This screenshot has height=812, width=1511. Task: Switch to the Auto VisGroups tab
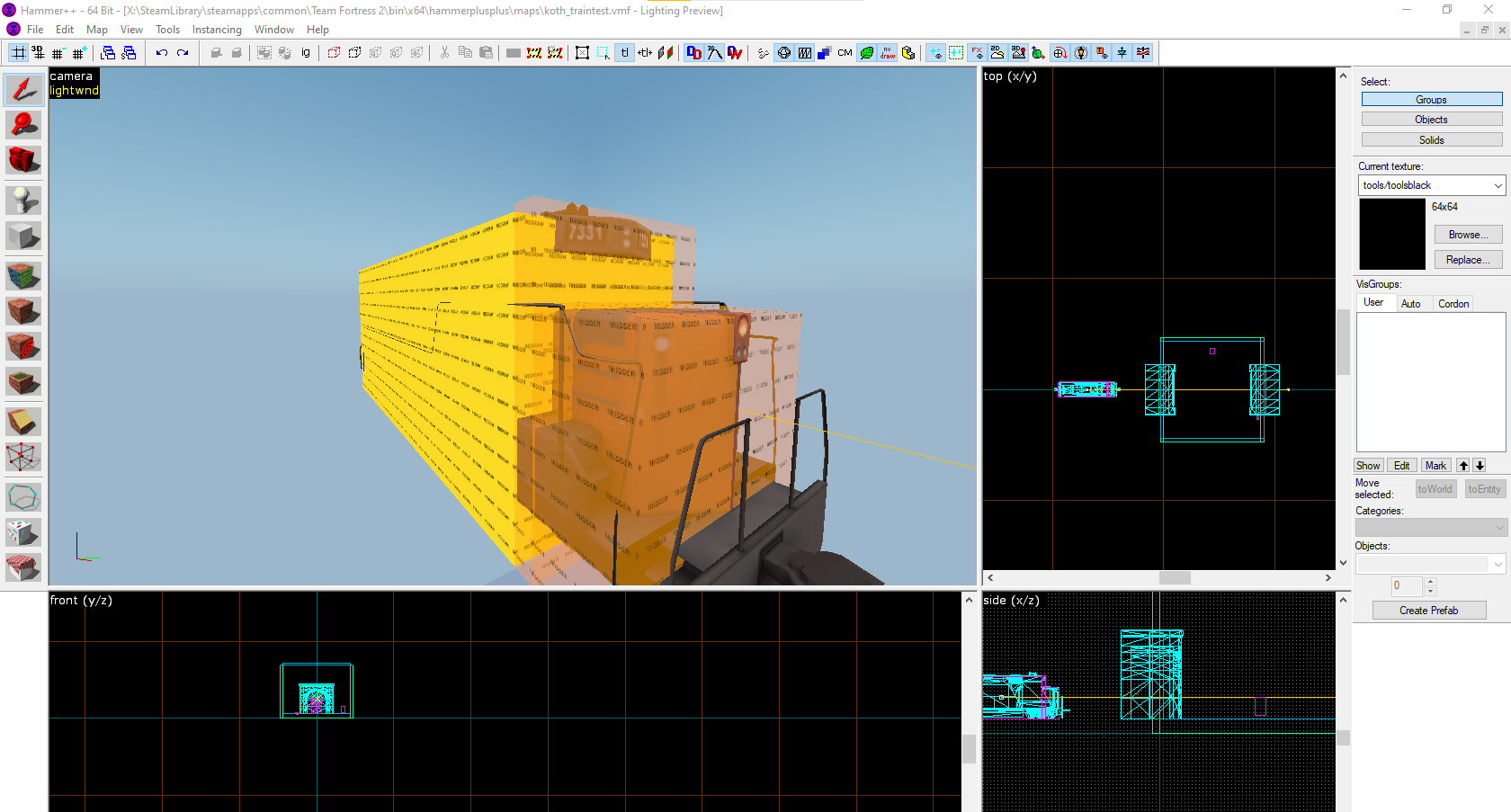[x=1410, y=304]
